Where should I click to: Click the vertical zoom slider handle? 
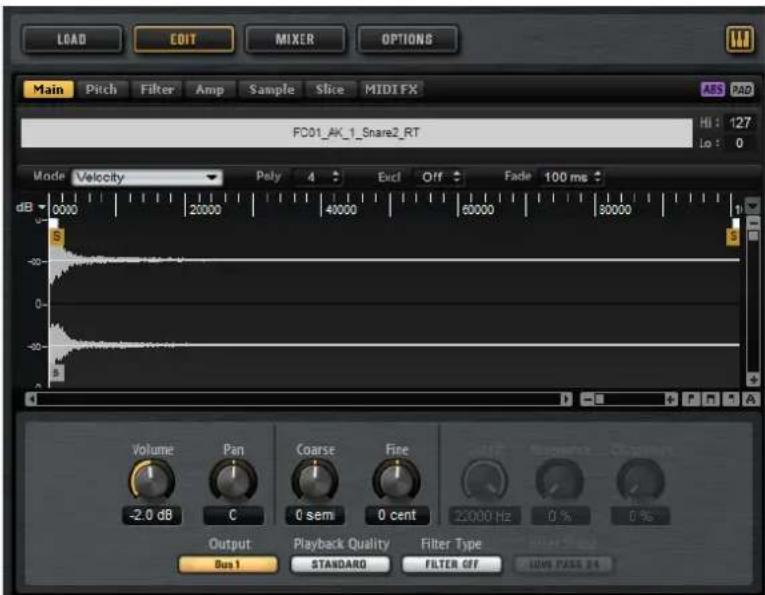(x=753, y=236)
